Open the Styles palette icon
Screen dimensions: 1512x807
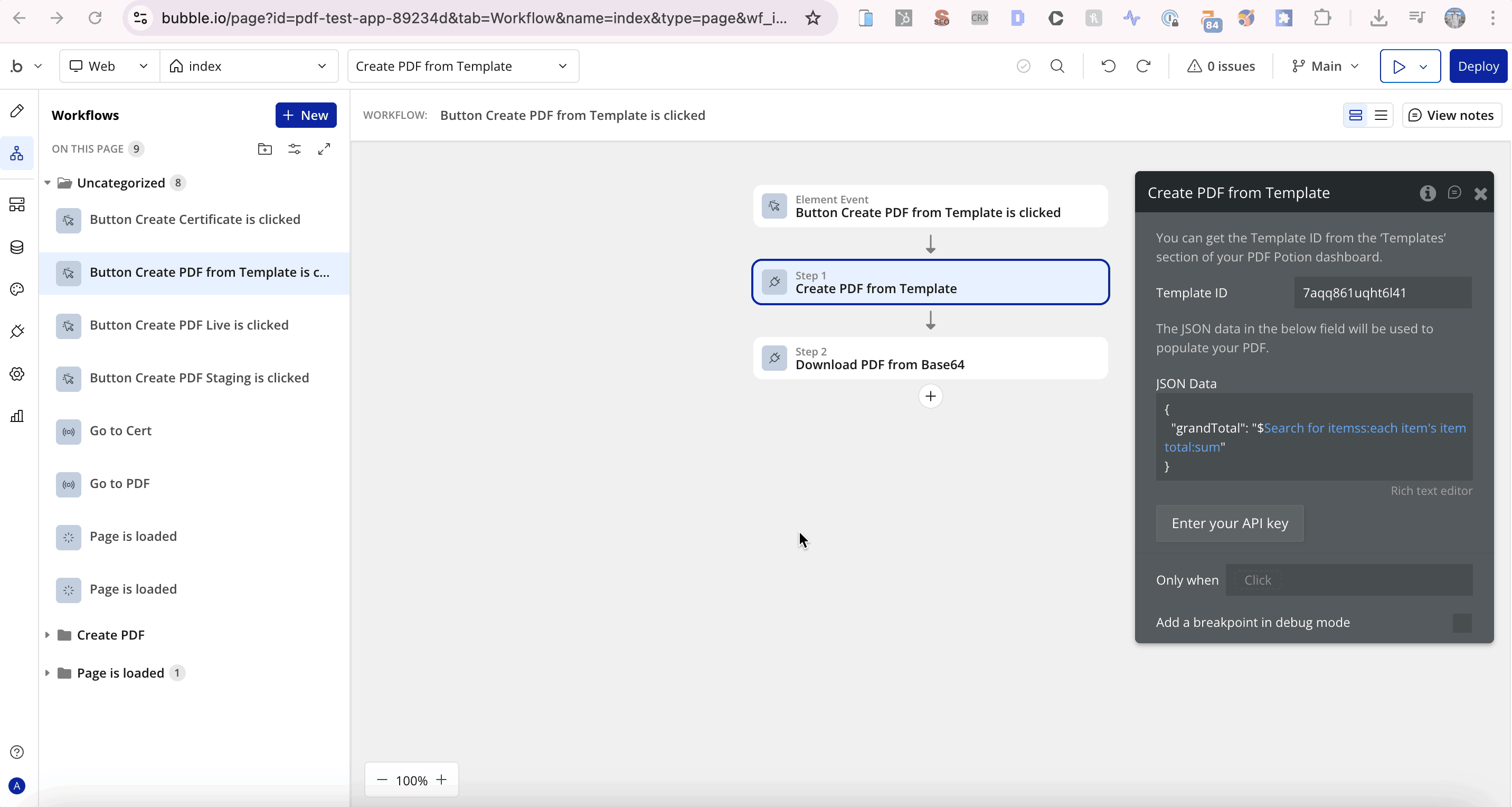[x=17, y=289]
